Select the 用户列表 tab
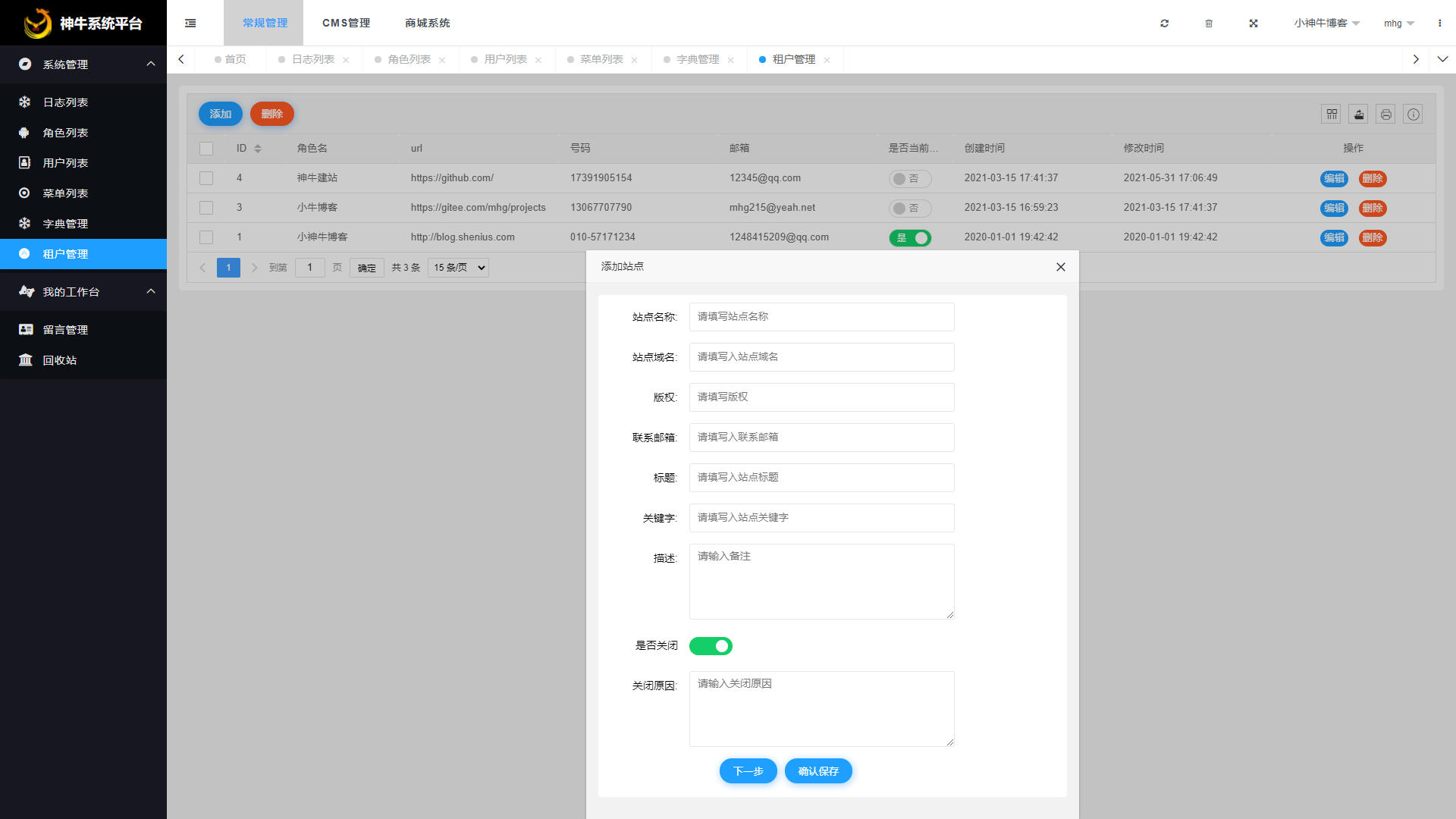The image size is (1456, 819). (507, 58)
